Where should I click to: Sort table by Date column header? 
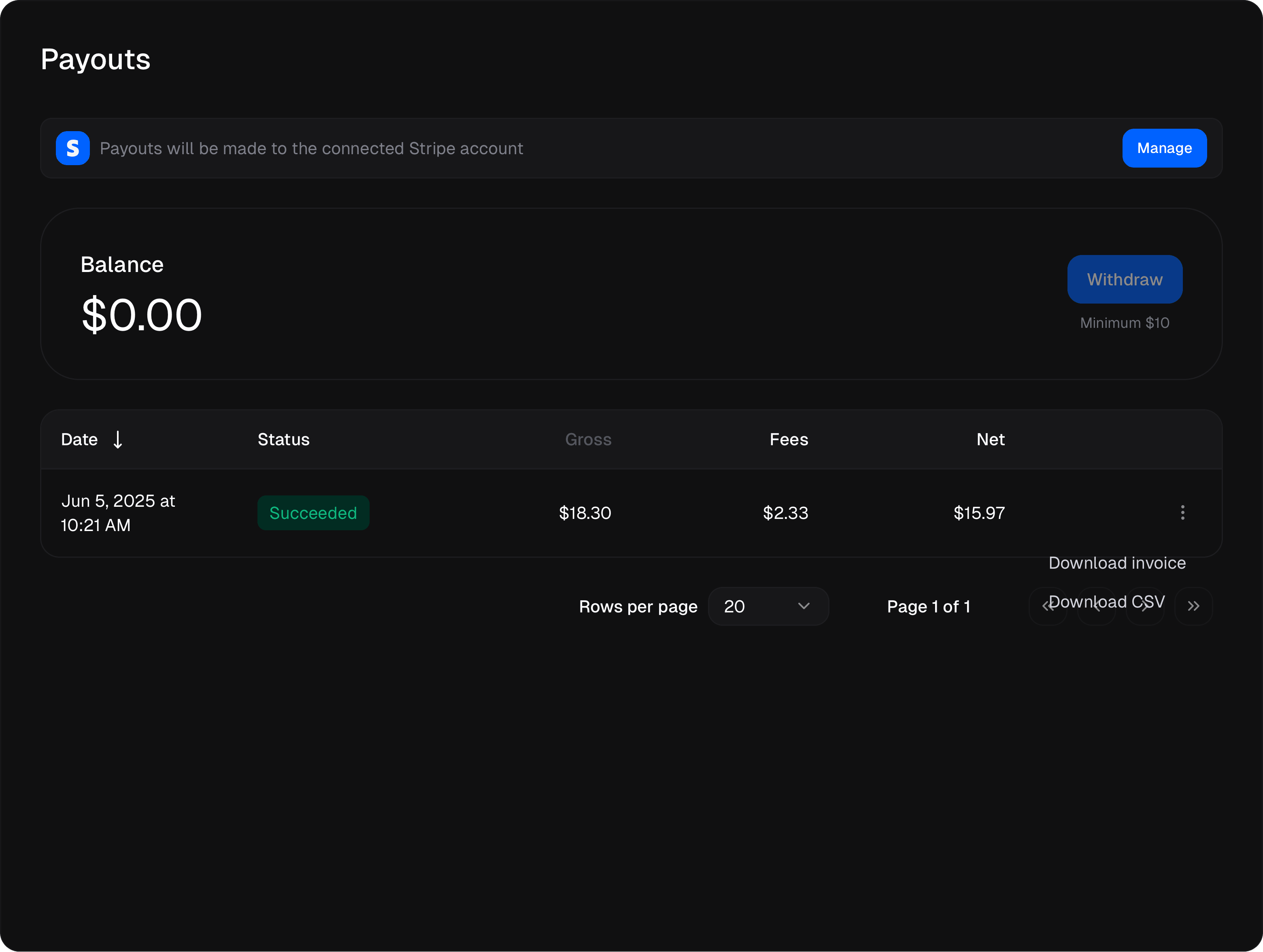click(79, 440)
